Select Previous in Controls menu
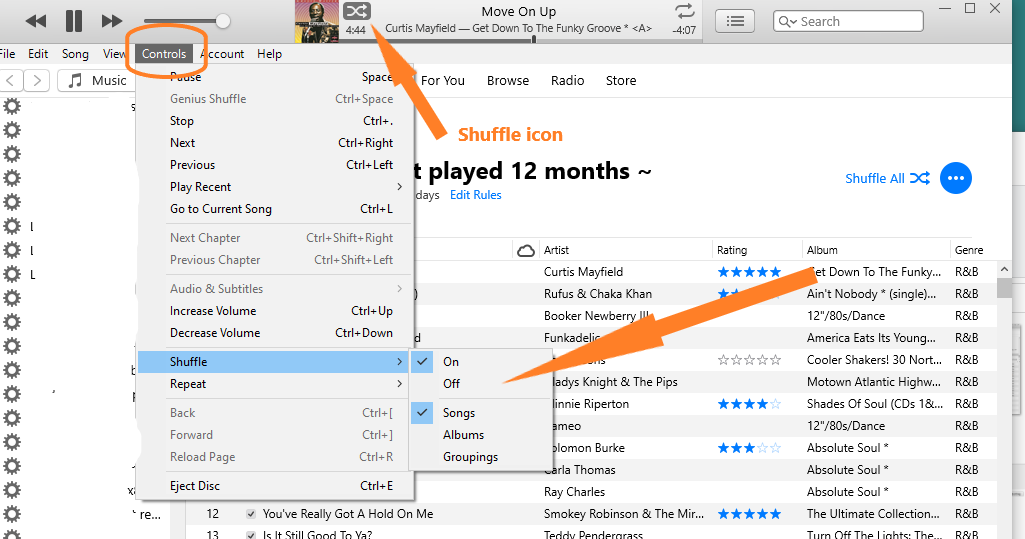Image resolution: width=1025 pixels, height=539 pixels. [x=275, y=165]
